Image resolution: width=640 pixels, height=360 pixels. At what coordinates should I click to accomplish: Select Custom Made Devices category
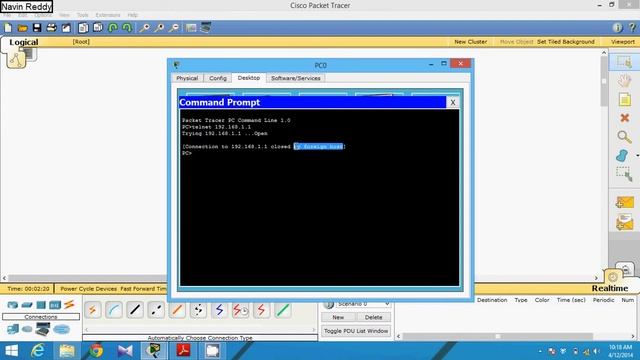[42, 329]
